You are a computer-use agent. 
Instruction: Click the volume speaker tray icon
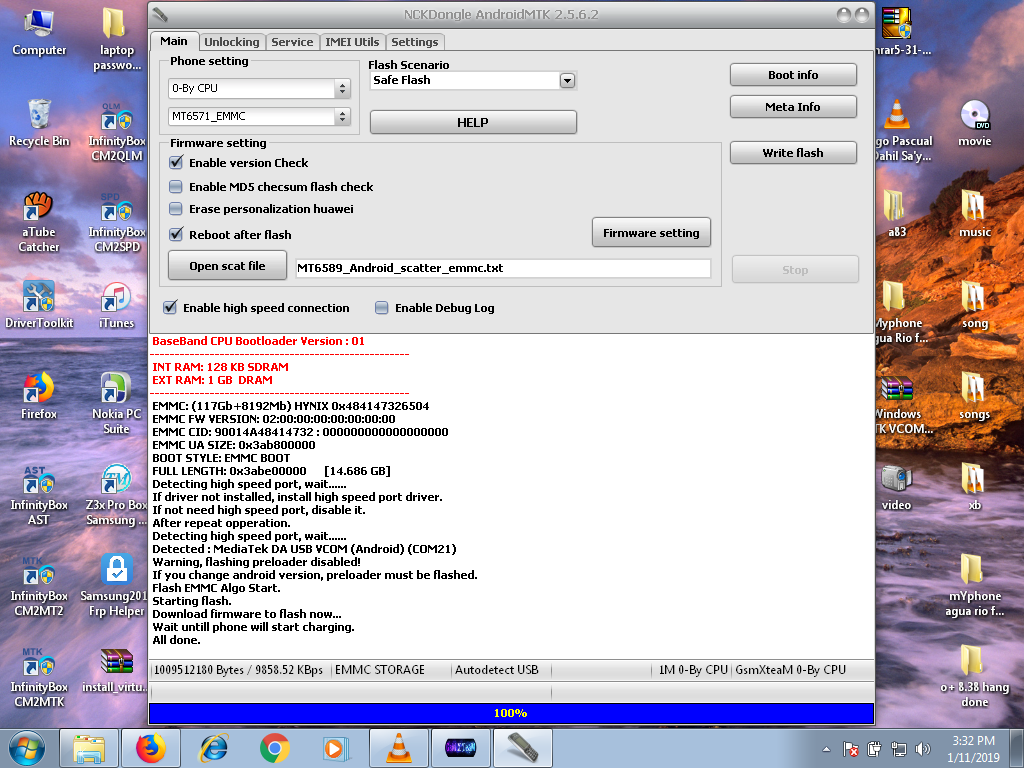click(923, 749)
